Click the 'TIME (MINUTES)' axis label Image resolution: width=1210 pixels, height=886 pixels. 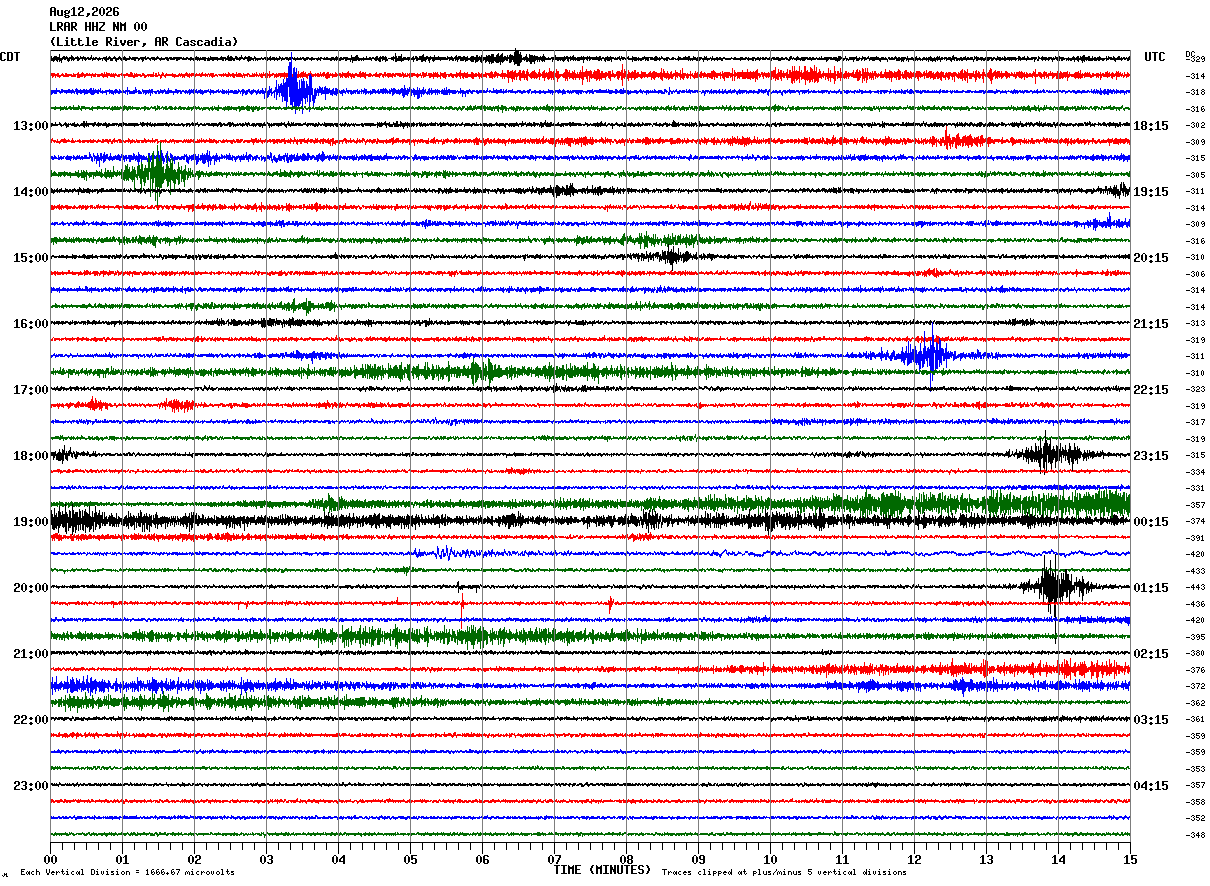(x=602, y=870)
